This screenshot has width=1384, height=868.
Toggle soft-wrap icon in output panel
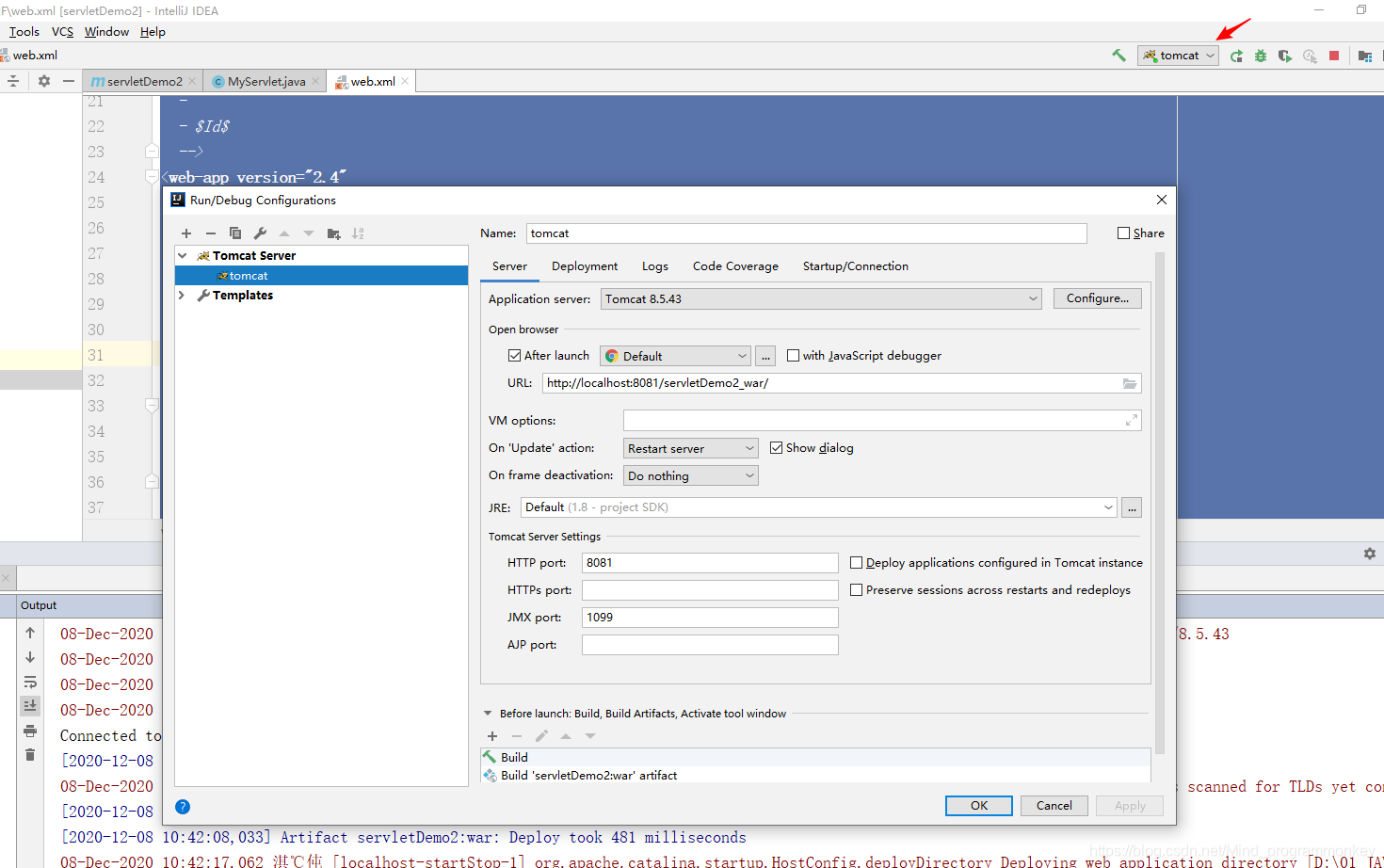pyautogui.click(x=30, y=682)
